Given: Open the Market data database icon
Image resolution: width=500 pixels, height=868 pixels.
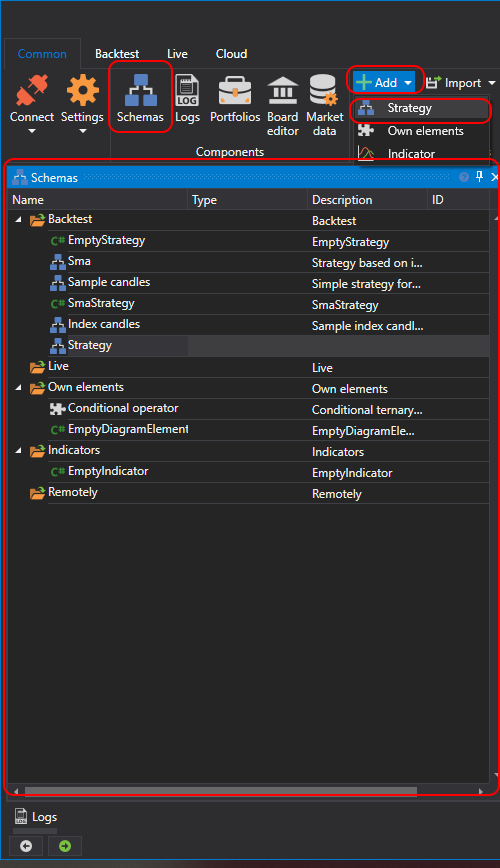Looking at the screenshot, I should coord(323,90).
